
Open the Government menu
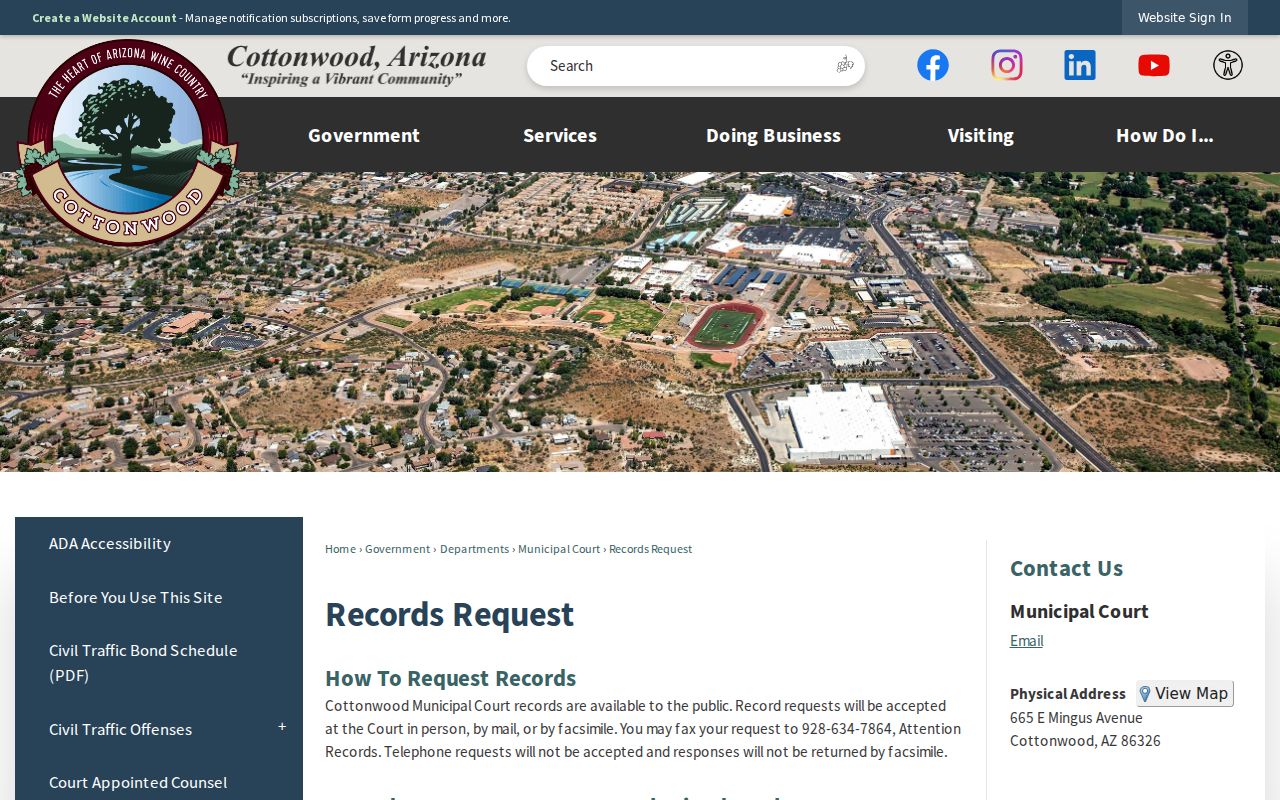(x=364, y=135)
